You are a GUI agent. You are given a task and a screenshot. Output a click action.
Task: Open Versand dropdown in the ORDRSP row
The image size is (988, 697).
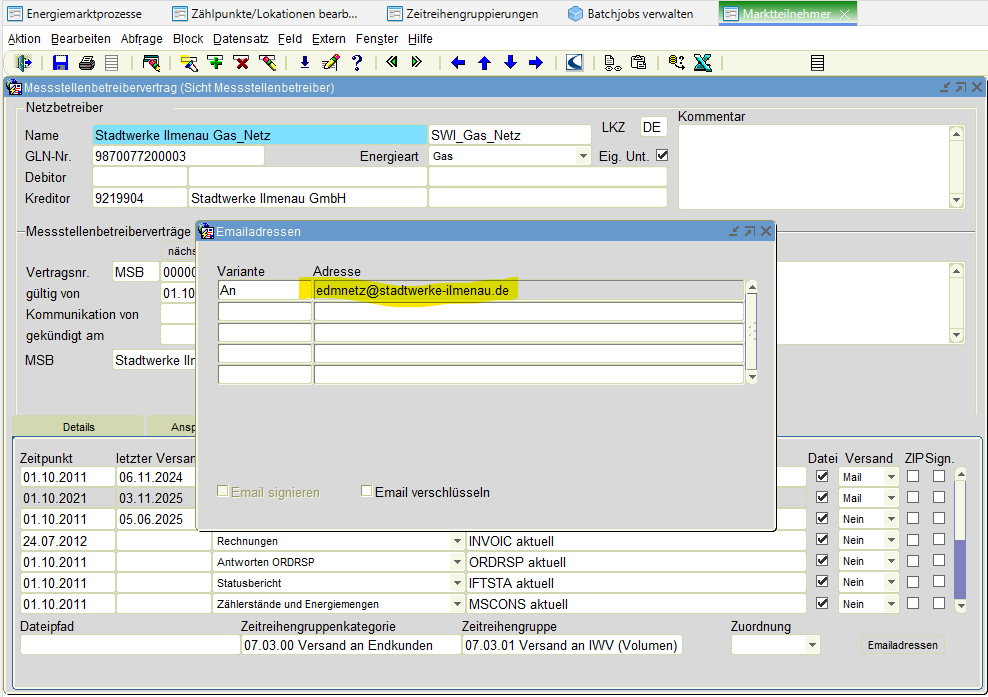891,562
